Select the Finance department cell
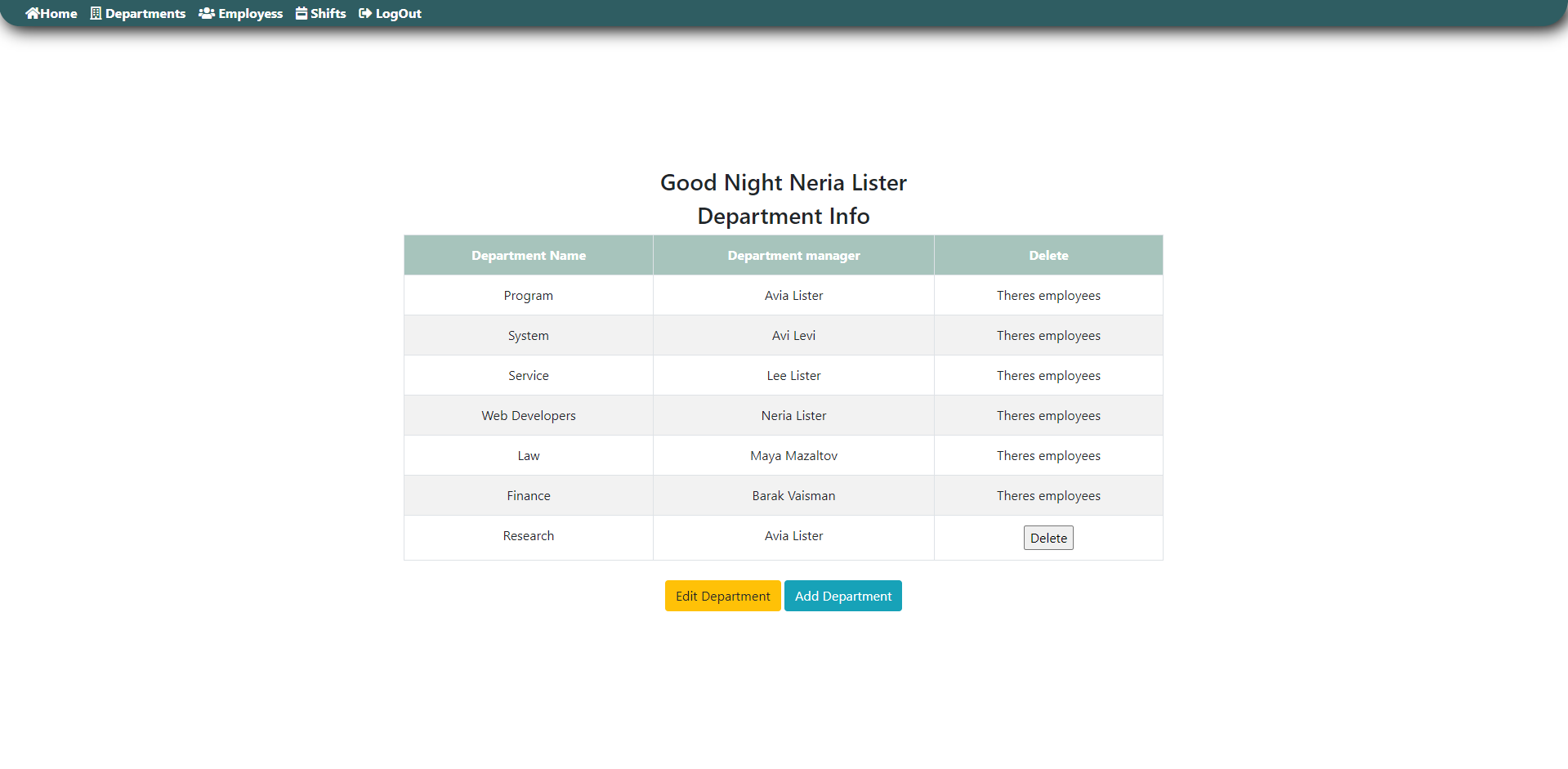Screen dimensions: 1568x769 (529, 495)
